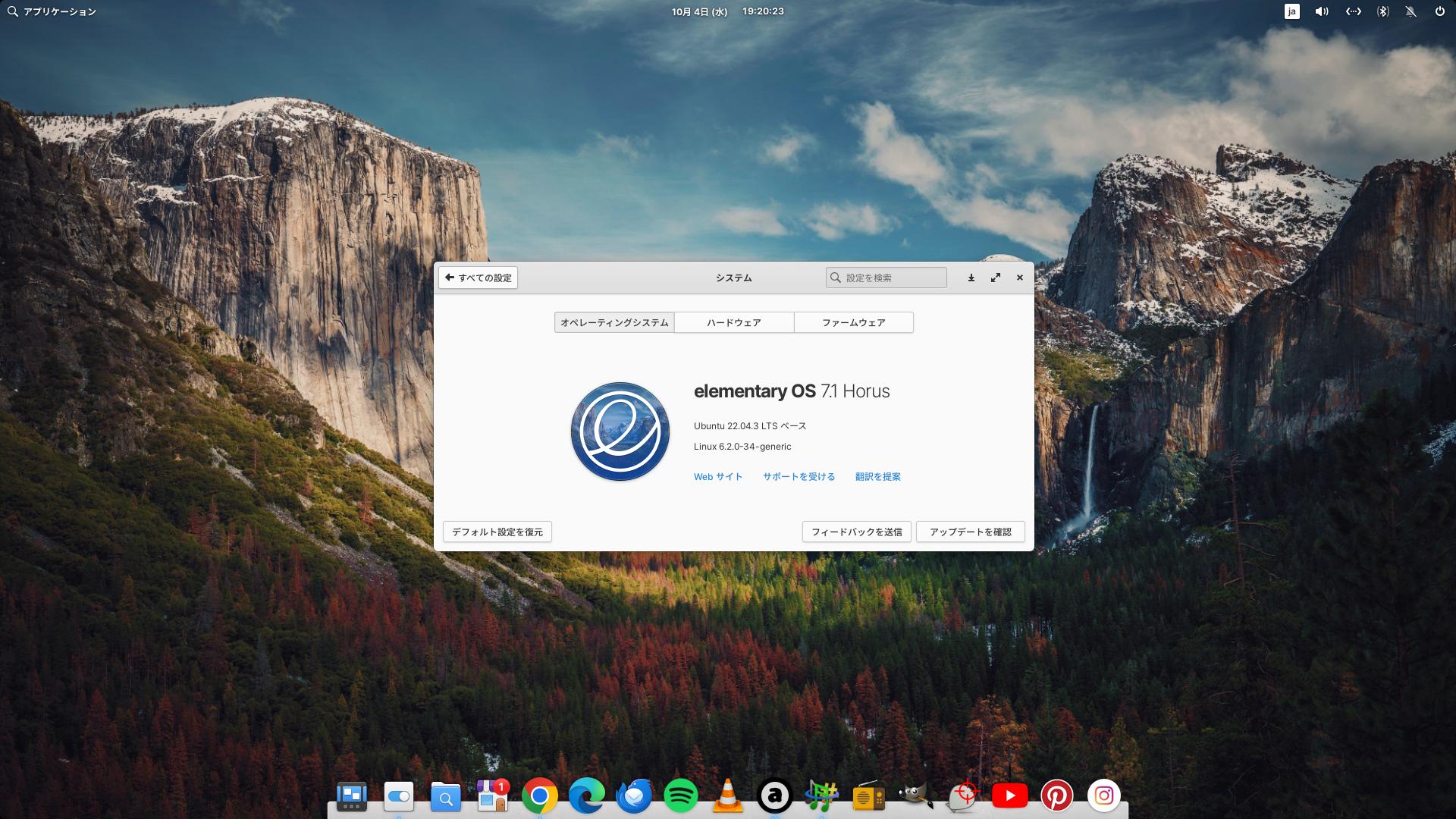
Task: Open the network indicator in panel
Action: pos(1353,11)
